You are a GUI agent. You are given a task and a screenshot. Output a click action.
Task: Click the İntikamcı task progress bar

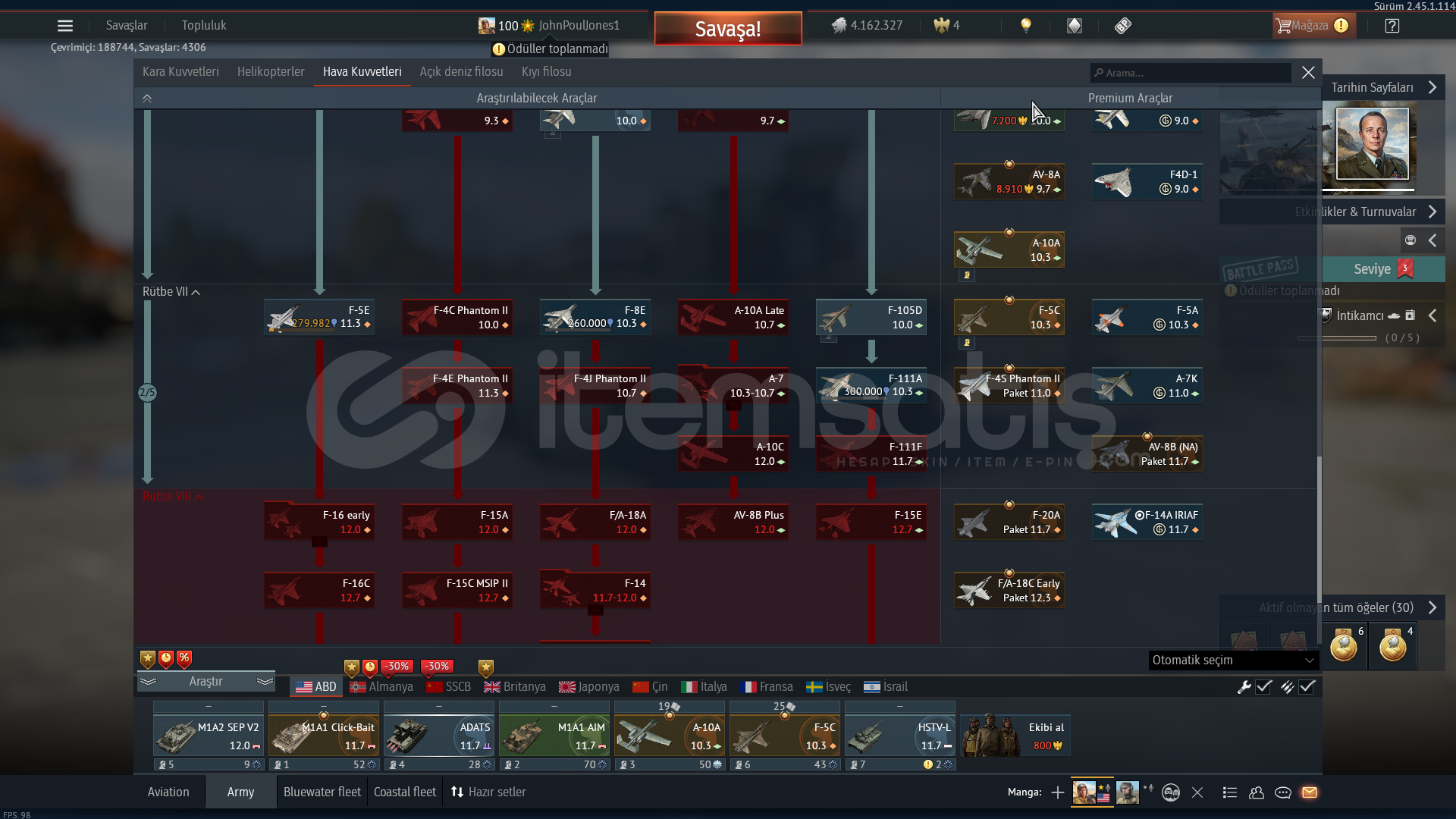(1337, 338)
